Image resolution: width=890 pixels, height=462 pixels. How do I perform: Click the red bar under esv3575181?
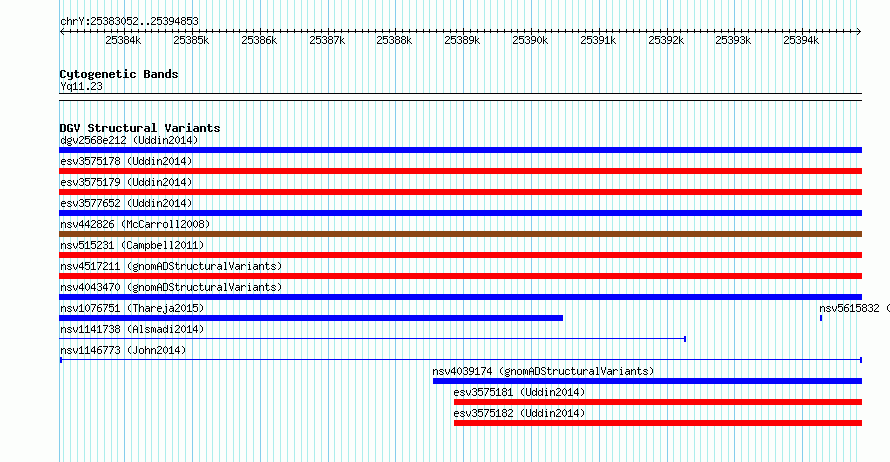coord(658,402)
